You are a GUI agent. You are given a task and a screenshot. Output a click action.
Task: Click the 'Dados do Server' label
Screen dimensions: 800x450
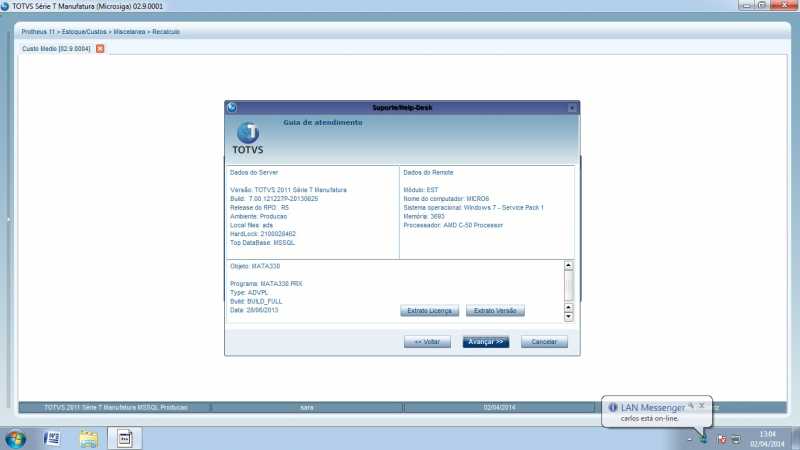tap(254, 172)
